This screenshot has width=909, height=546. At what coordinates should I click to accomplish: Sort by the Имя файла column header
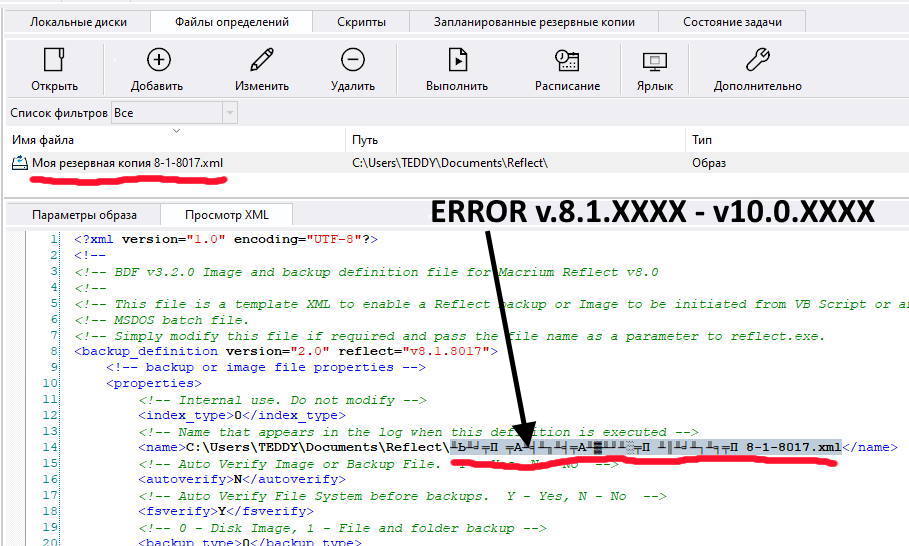pos(43,140)
